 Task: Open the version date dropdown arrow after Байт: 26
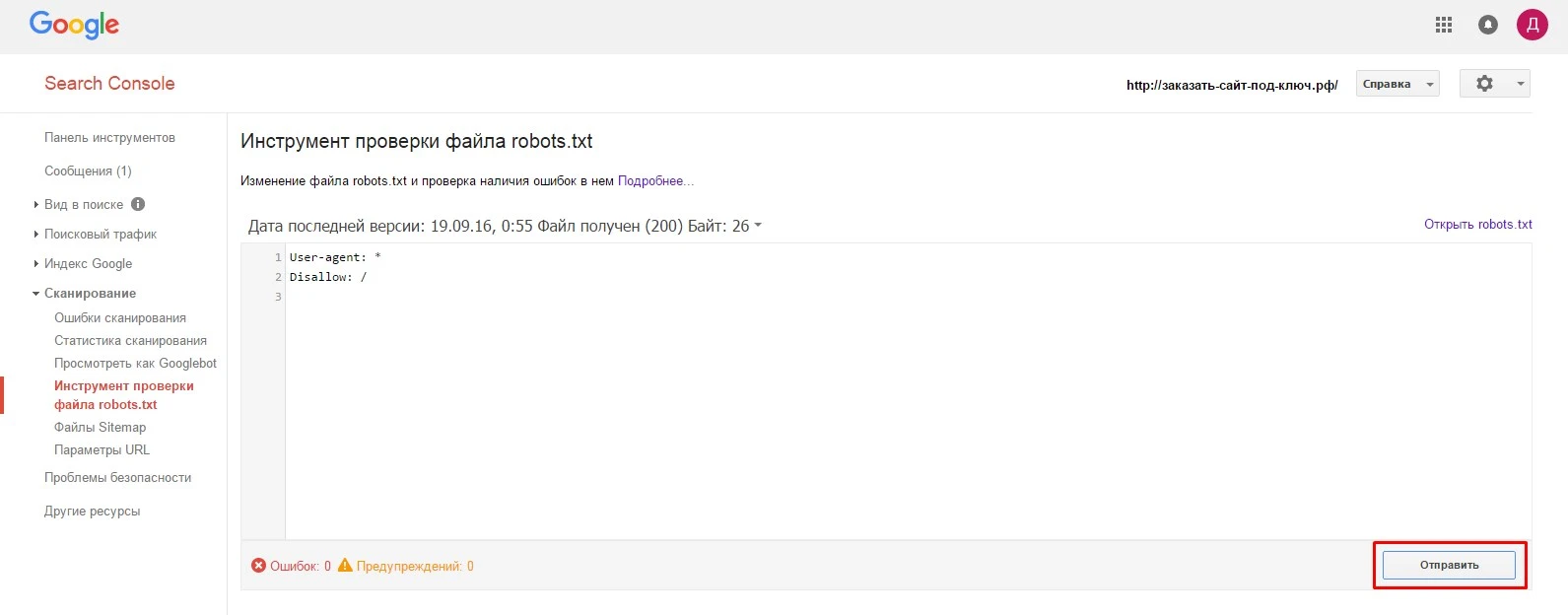click(x=758, y=226)
